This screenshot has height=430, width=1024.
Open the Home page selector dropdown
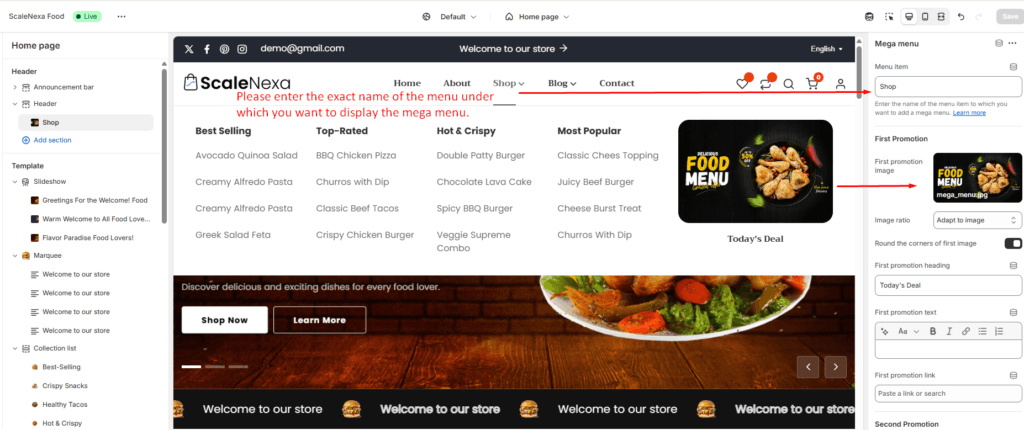pyautogui.click(x=537, y=16)
